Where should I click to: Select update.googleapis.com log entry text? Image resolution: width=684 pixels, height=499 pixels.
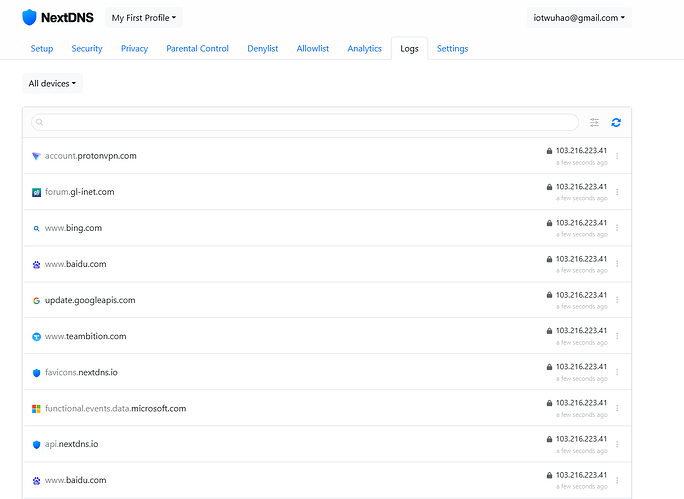90,300
